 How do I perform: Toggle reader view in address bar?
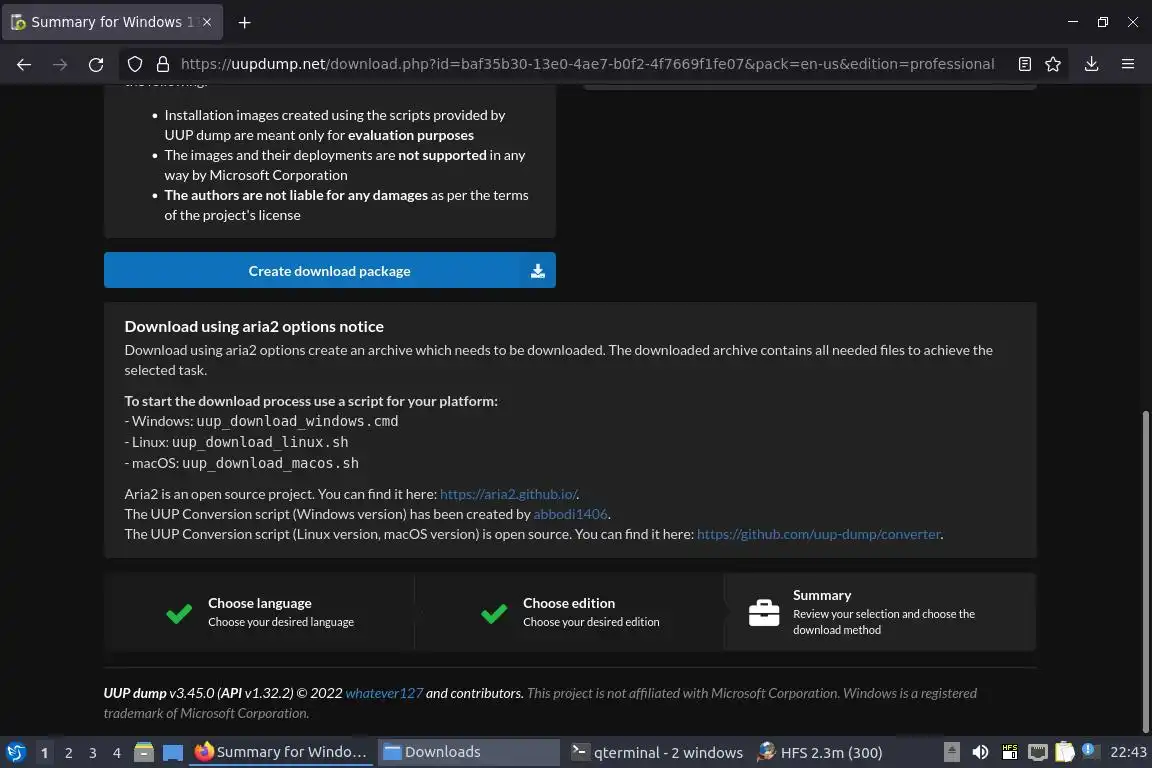[1025, 64]
